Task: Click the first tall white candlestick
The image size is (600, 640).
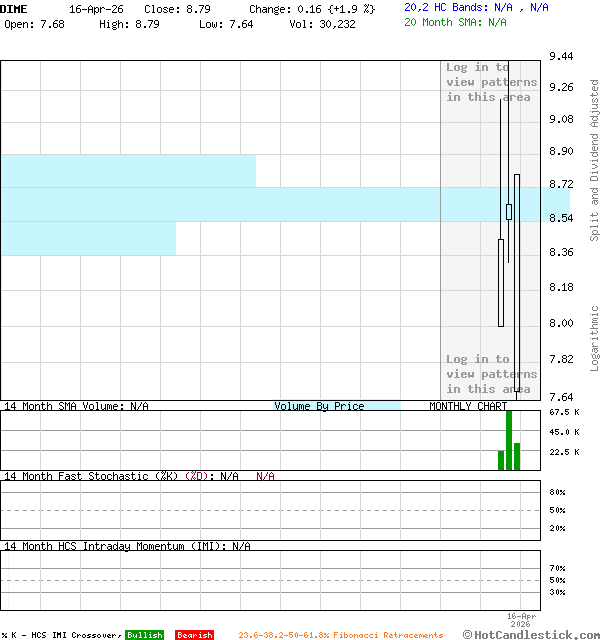Action: pyautogui.click(x=501, y=282)
